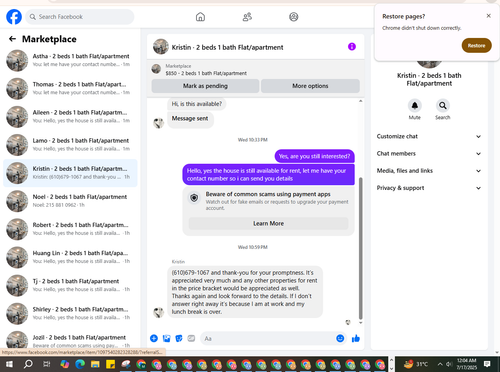
Task: Open File Explorer from taskbar
Action: (95, 364)
